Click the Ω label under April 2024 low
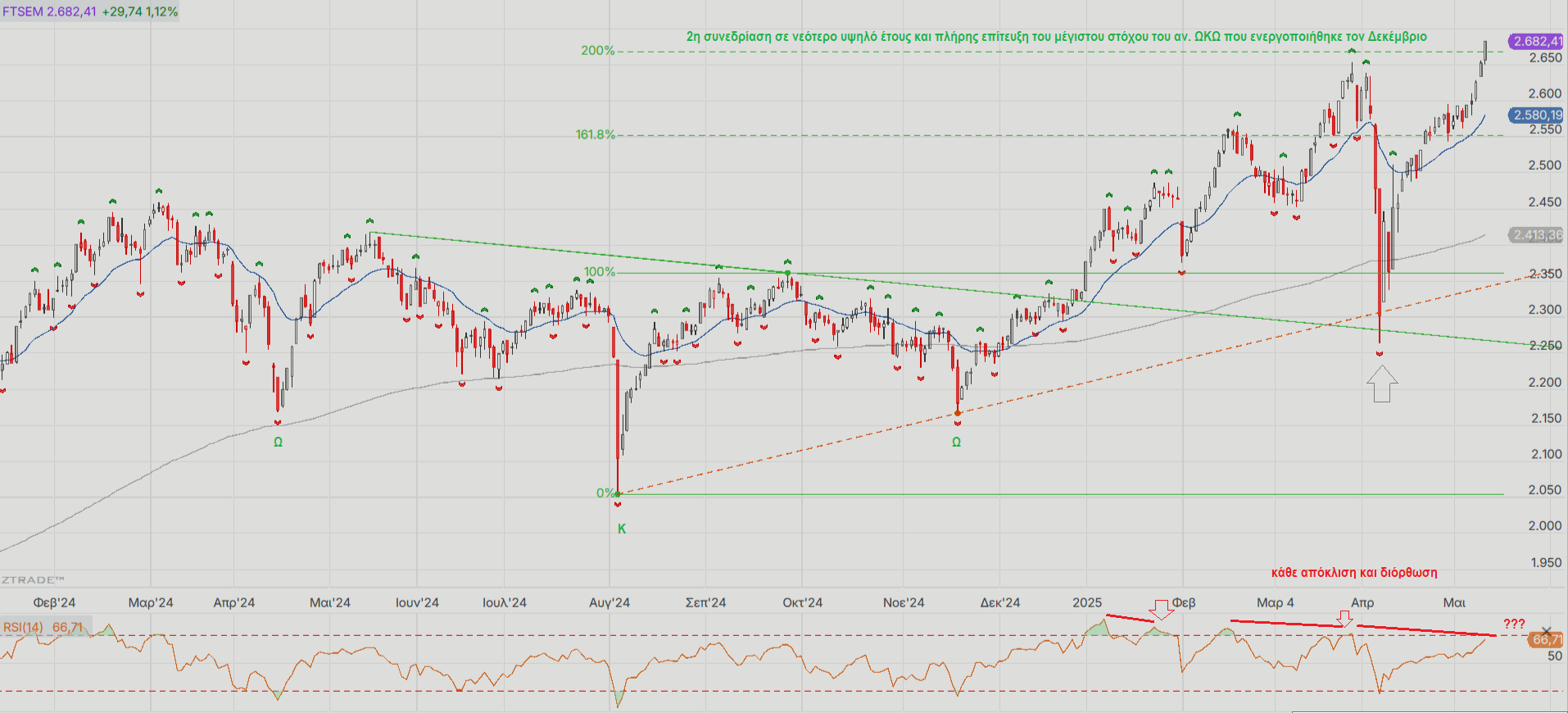This screenshot has height=713, width=1568. (x=278, y=442)
